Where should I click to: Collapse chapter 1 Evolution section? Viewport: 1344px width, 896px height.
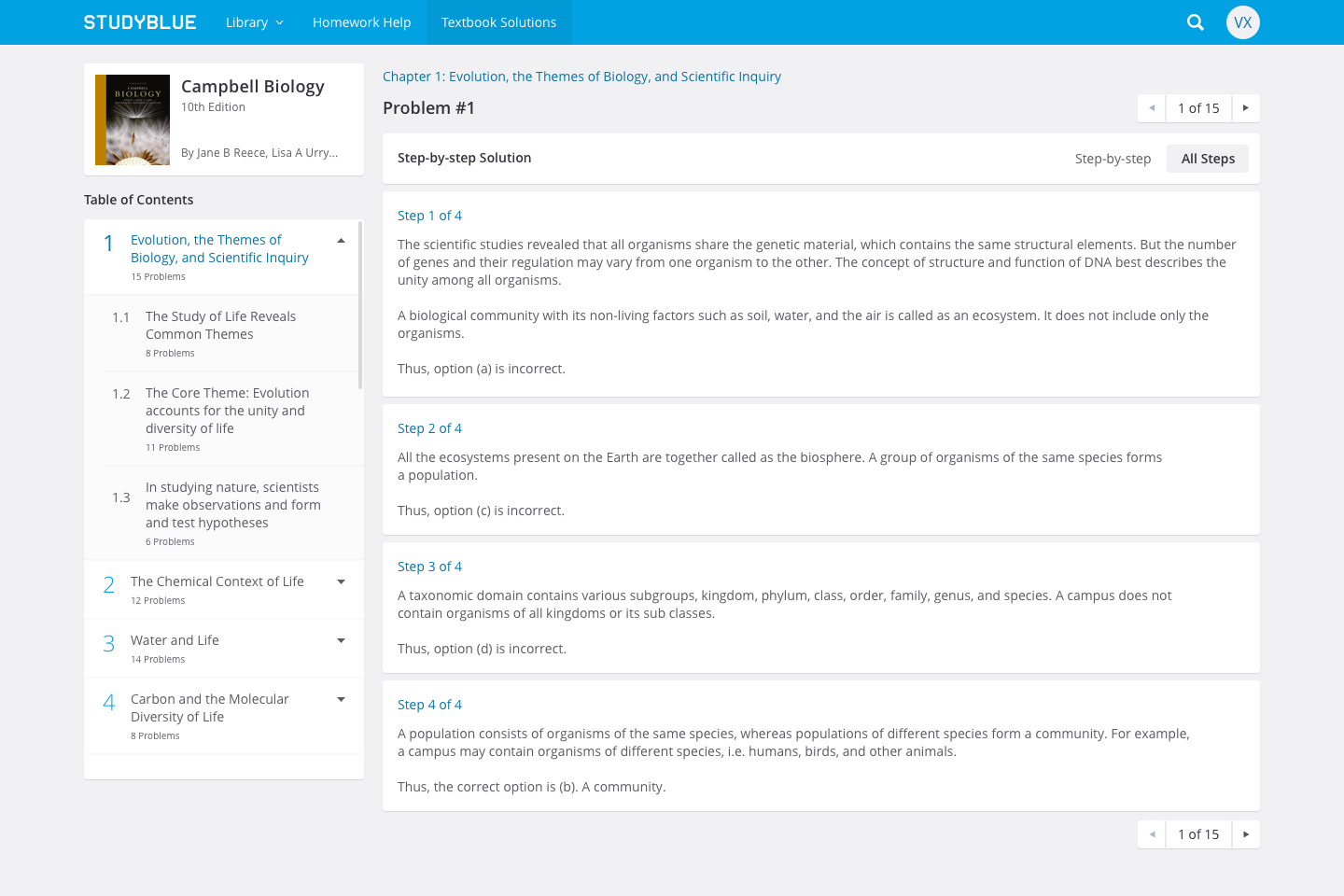click(x=341, y=241)
